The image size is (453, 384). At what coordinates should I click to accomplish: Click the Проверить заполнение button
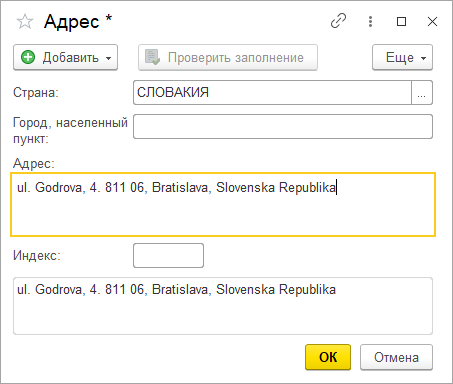coord(228,57)
